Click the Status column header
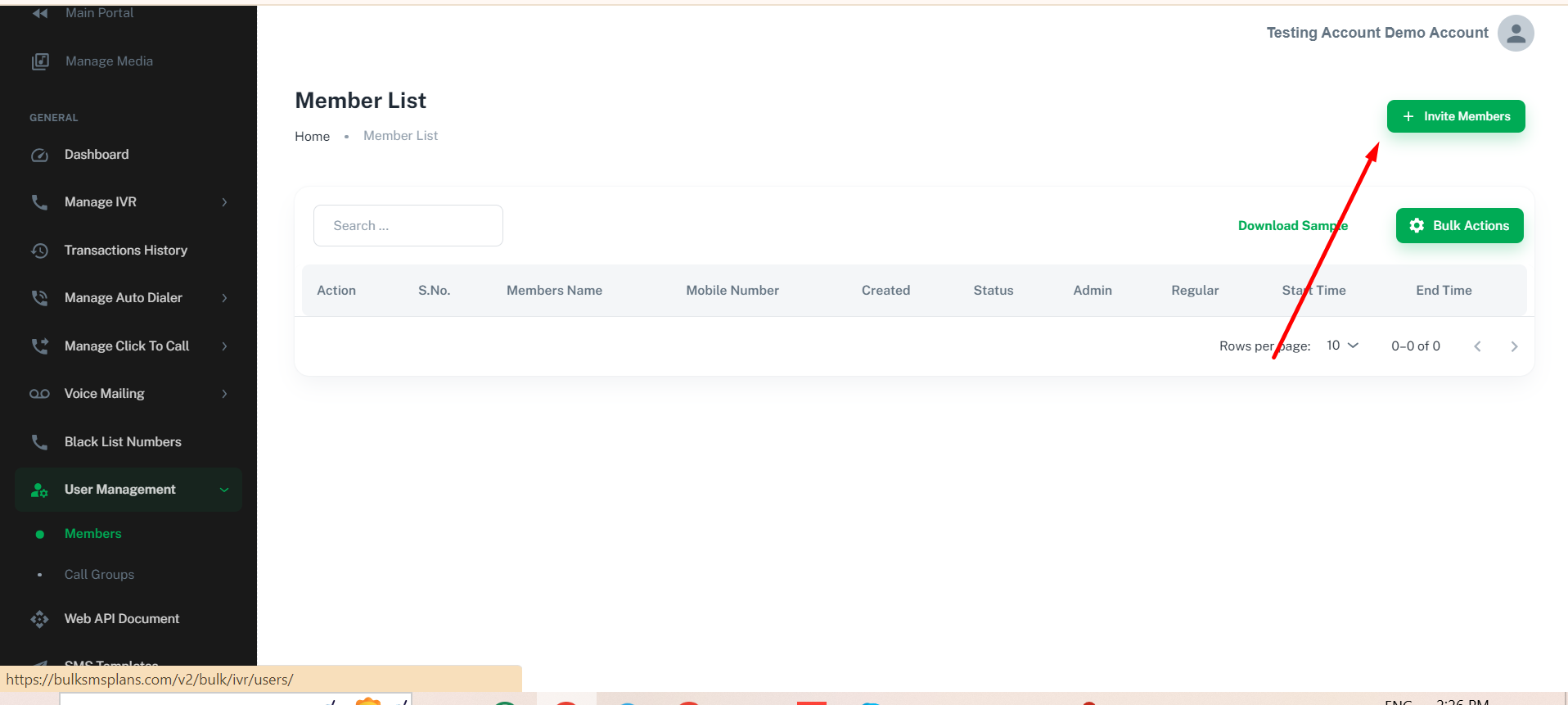This screenshot has width=1568, height=705. 994,291
